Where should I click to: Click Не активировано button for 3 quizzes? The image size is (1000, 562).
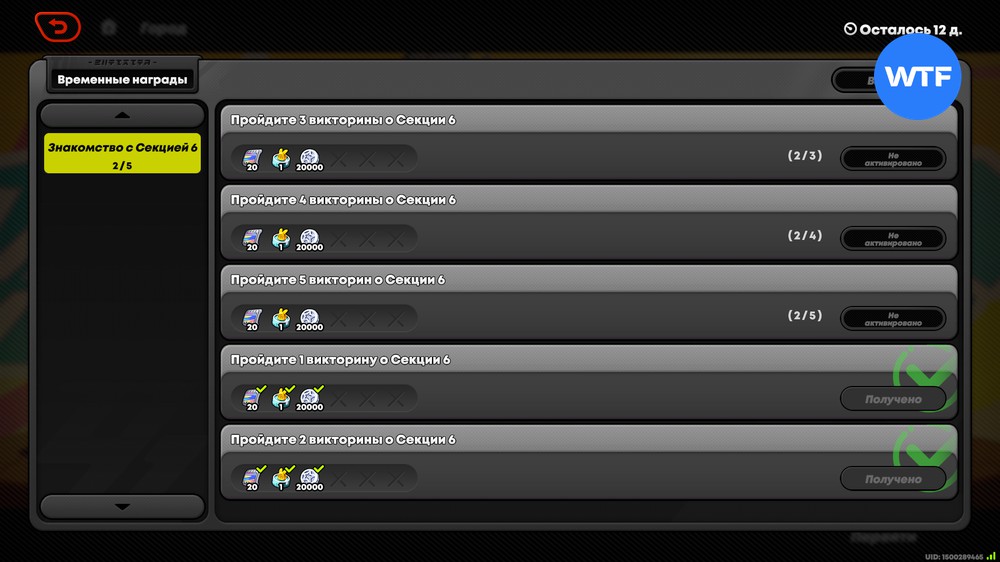[893, 159]
